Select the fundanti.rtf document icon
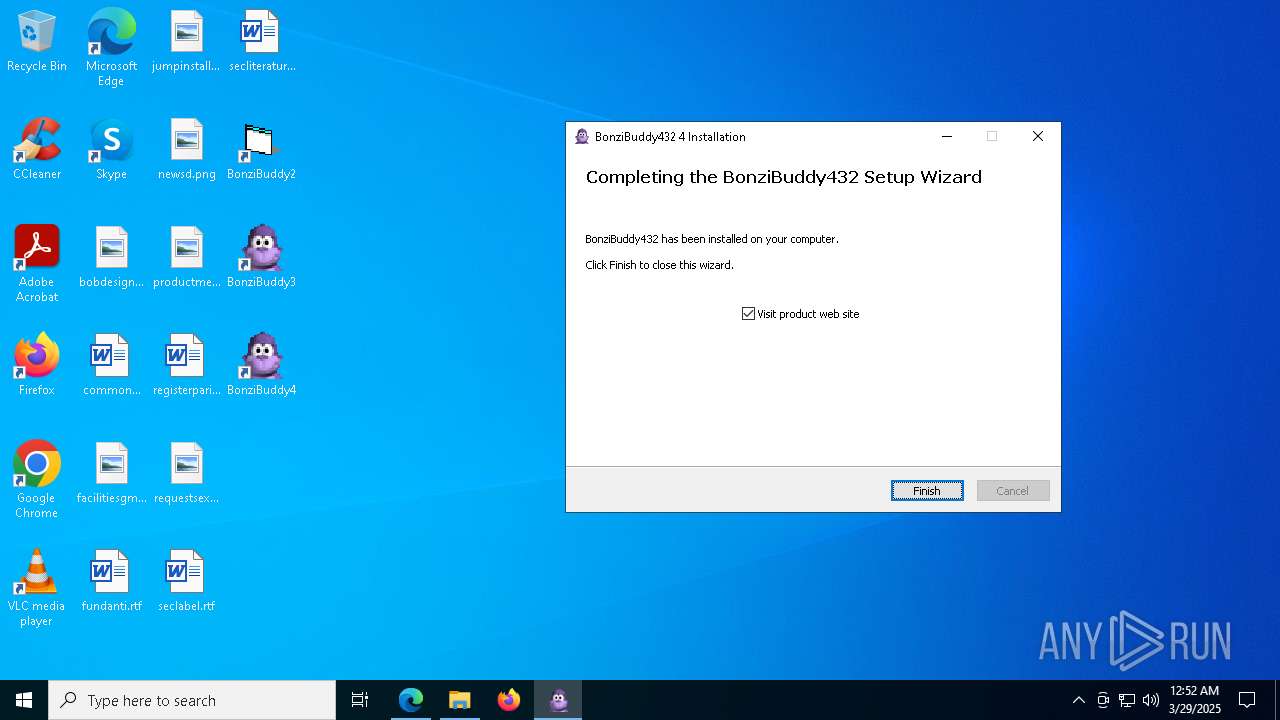This screenshot has width=1280, height=720. coord(111,582)
